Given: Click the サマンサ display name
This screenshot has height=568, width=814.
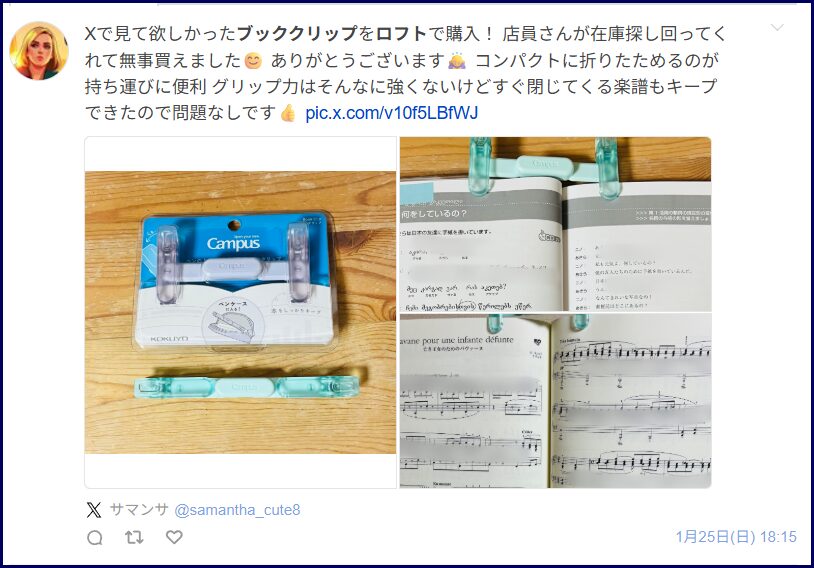Looking at the screenshot, I should (139, 509).
